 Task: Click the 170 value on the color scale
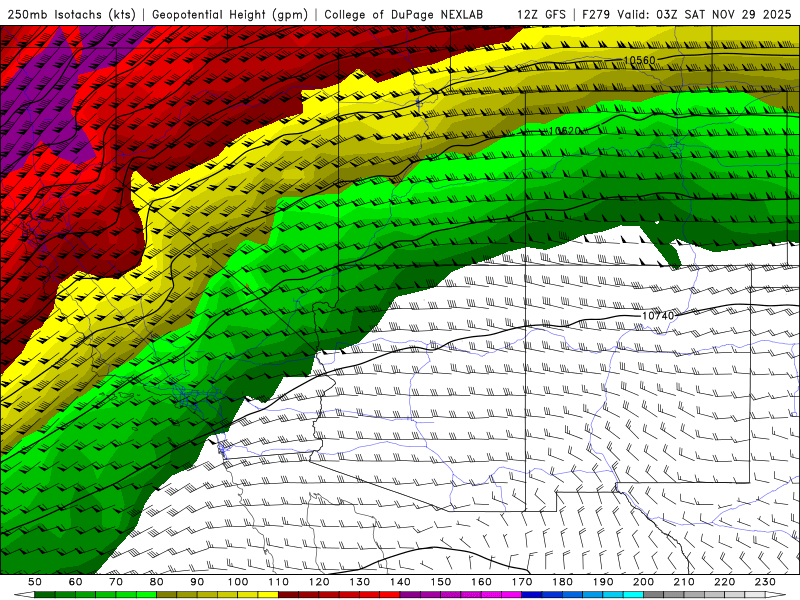point(522,582)
